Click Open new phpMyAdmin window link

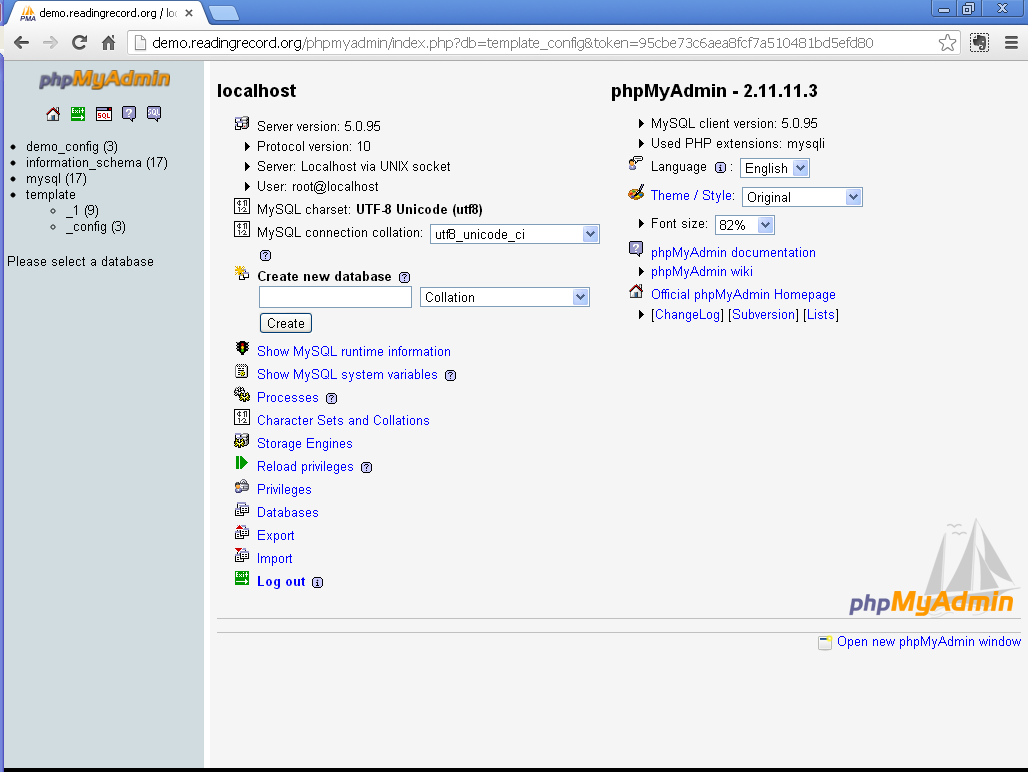coord(929,642)
